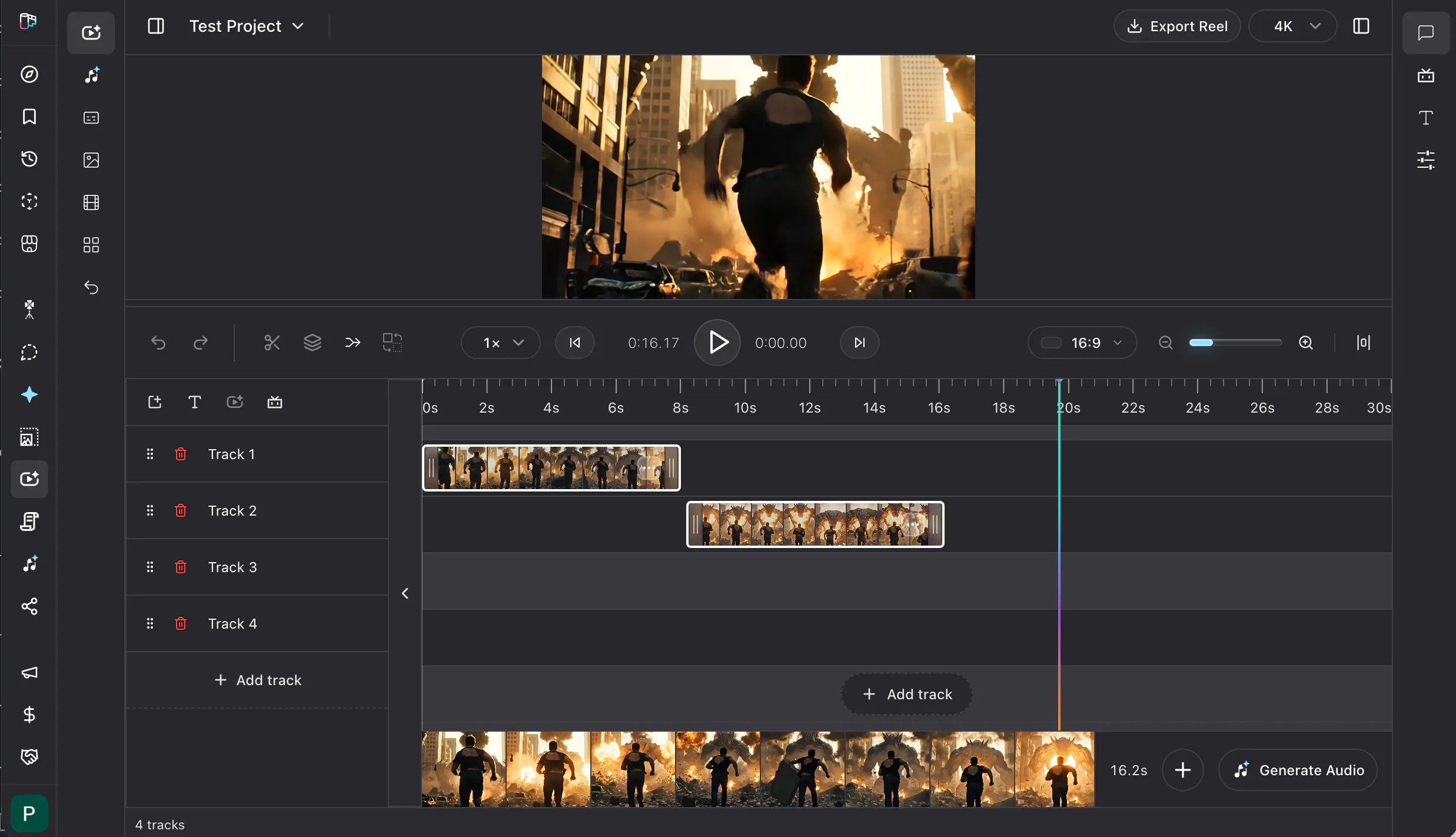
Task: Open the Test Project dropdown
Action: pos(247,26)
